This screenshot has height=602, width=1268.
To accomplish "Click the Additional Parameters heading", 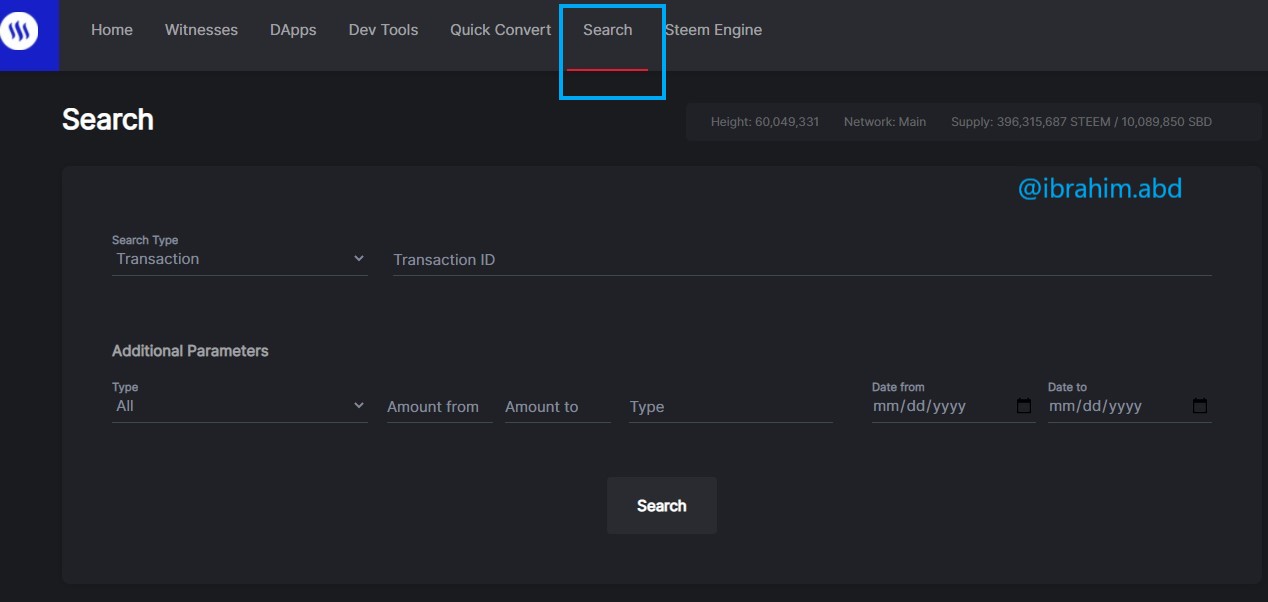I will (190, 351).
